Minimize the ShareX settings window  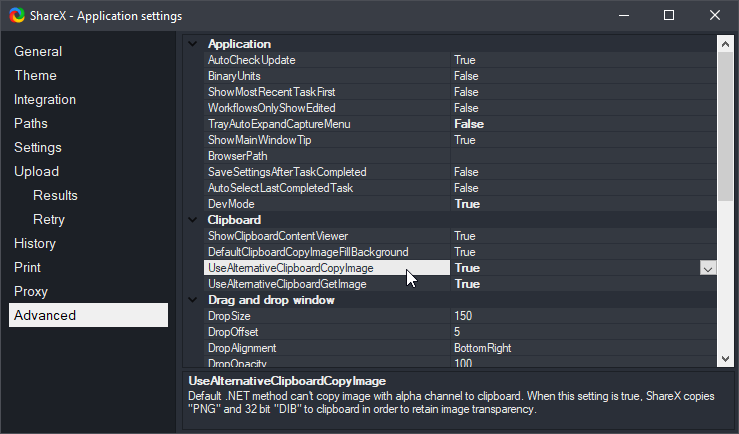tap(624, 16)
